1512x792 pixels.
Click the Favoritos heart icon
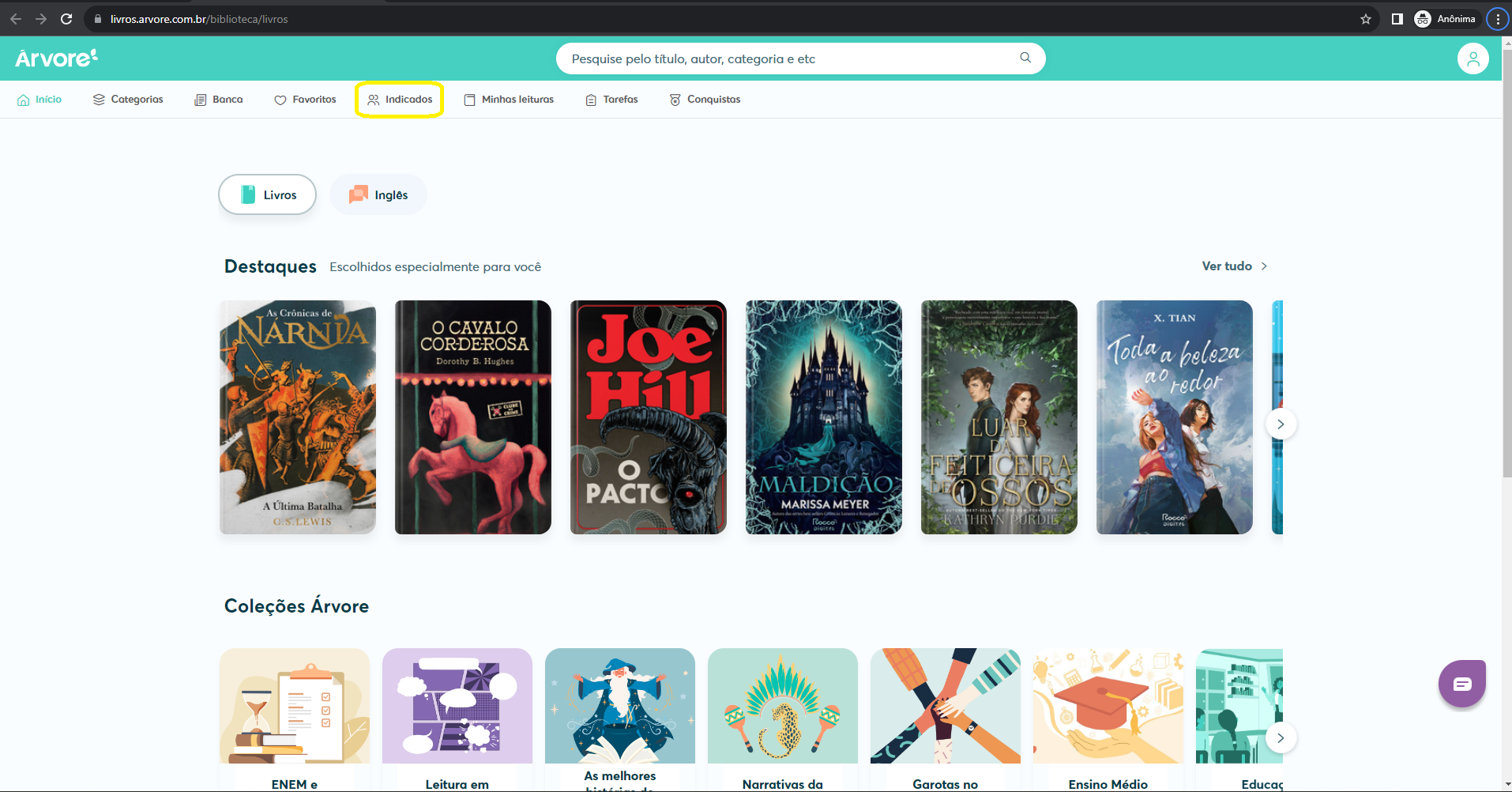(280, 100)
